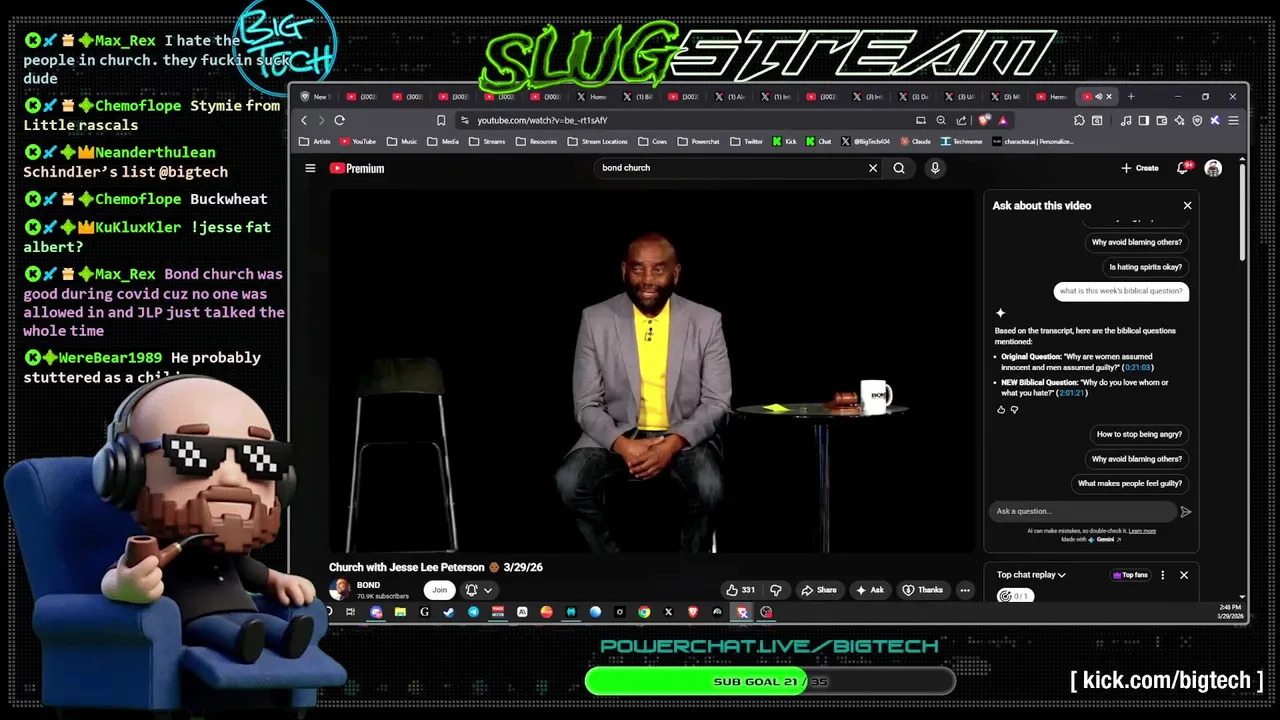This screenshot has width=1280, height=720.
Task: Close the Ask about this video panel
Action: (1187, 205)
